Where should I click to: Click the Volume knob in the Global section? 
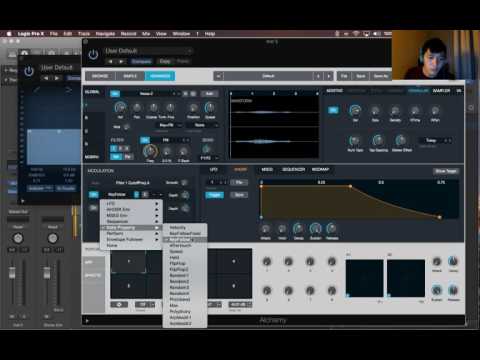(x=120, y=108)
